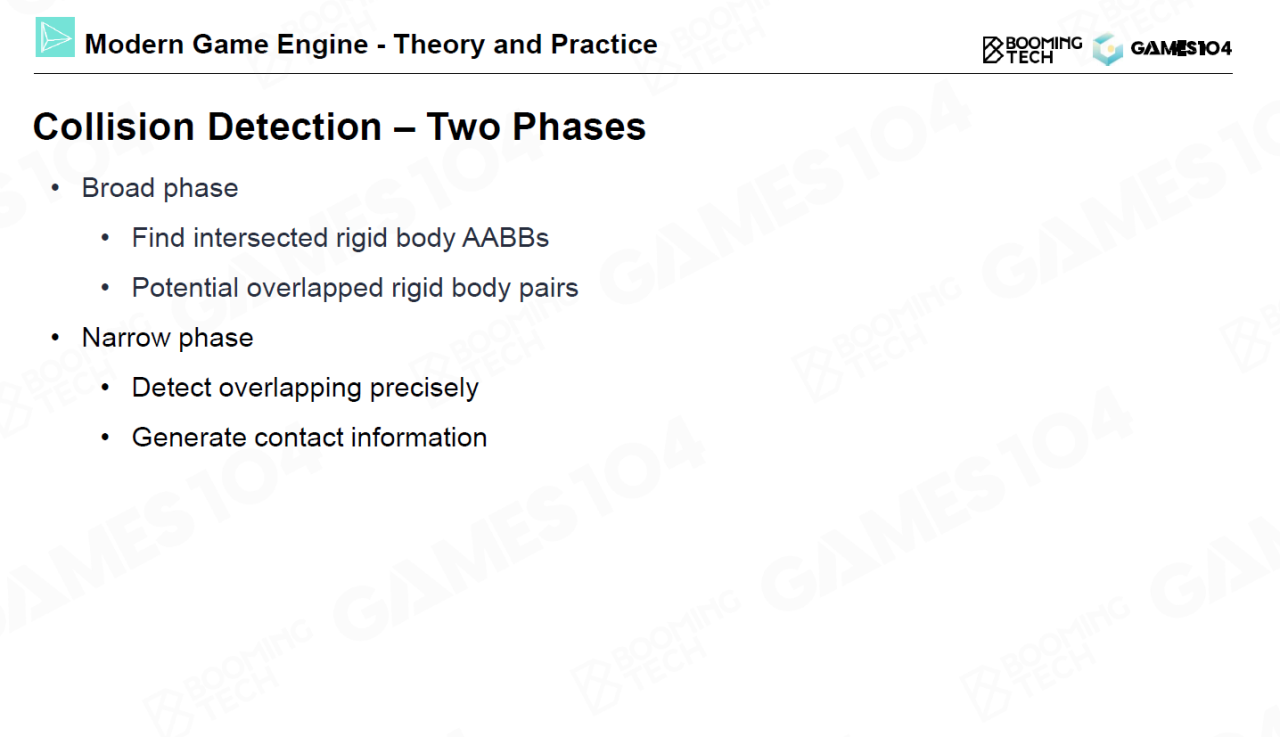Click the horizontal divider under the header
The image size is (1280, 737).
pyautogui.click(x=640, y=73)
